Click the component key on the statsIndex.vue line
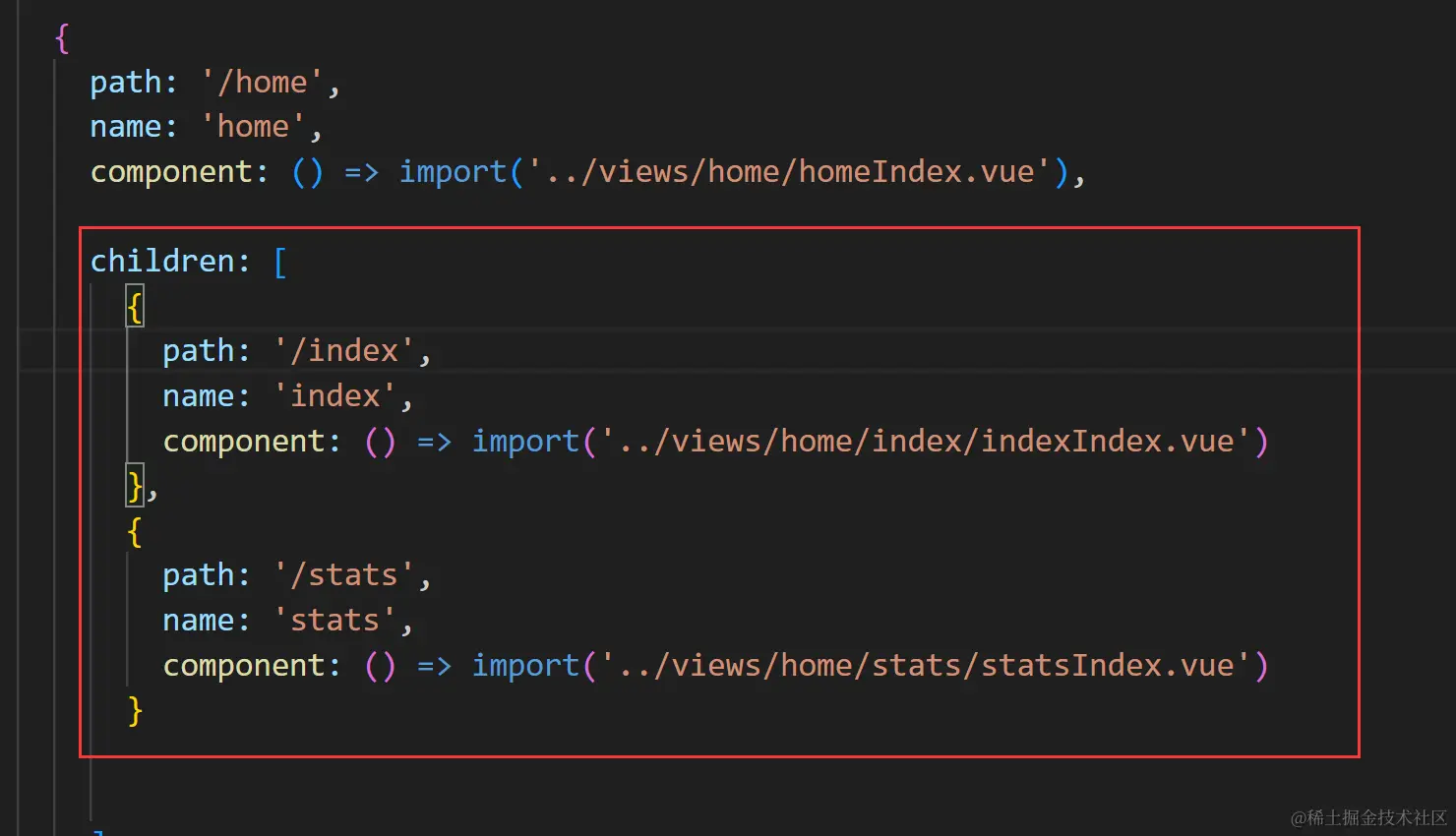The image size is (1456, 836). [244, 666]
